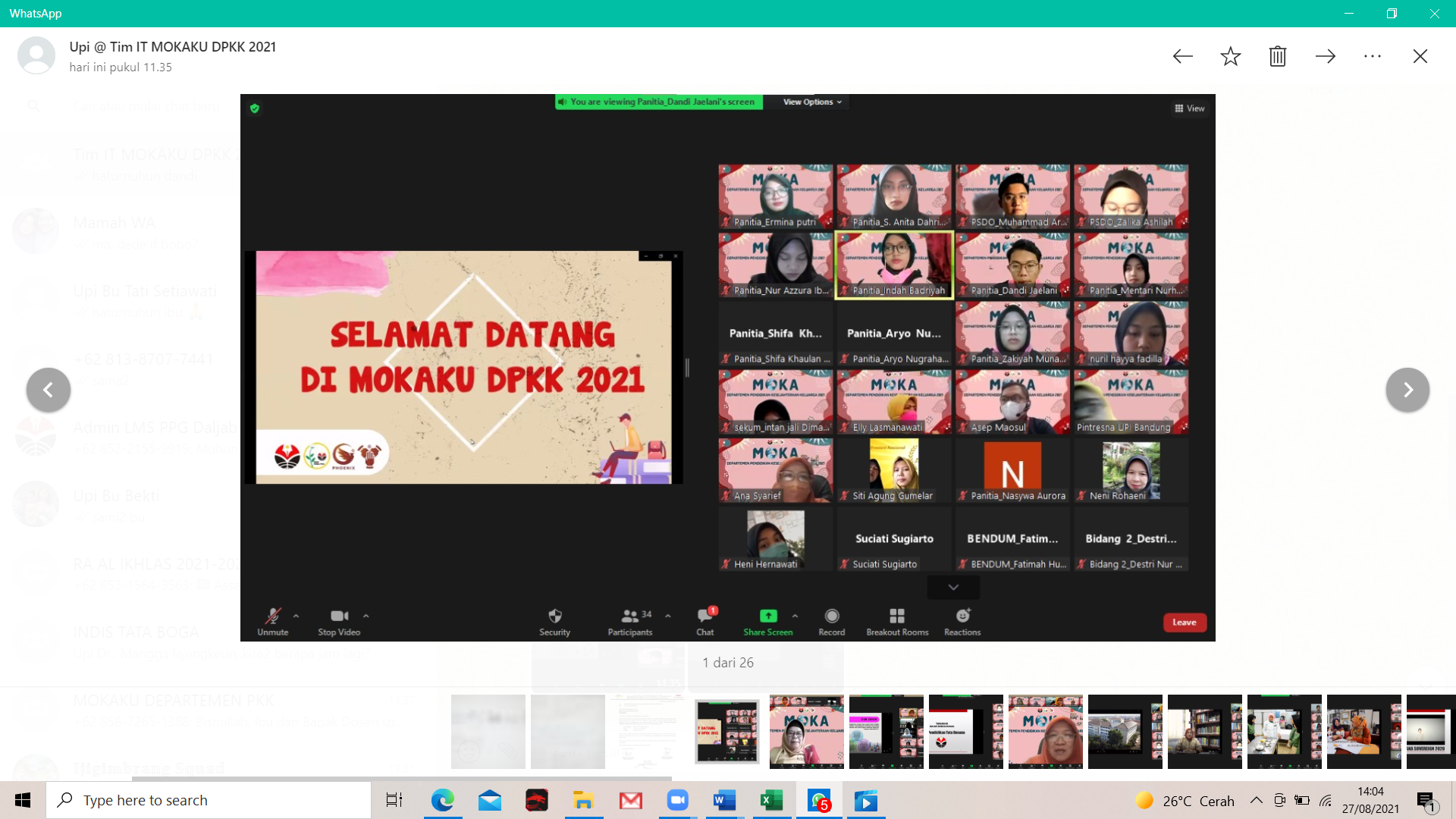Select the building photo thumbnail
The width and height of the screenshot is (1456, 819).
[x=1125, y=732]
